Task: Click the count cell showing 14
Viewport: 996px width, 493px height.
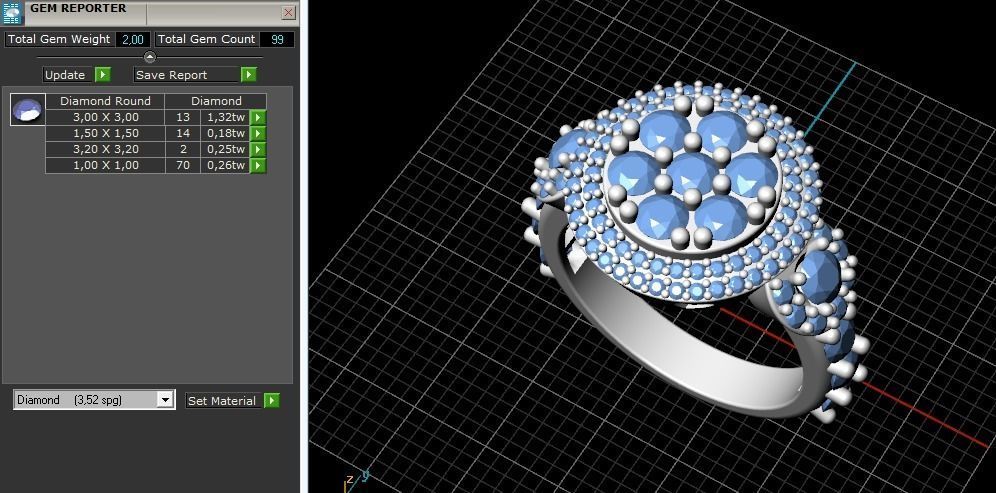Action: click(x=183, y=133)
